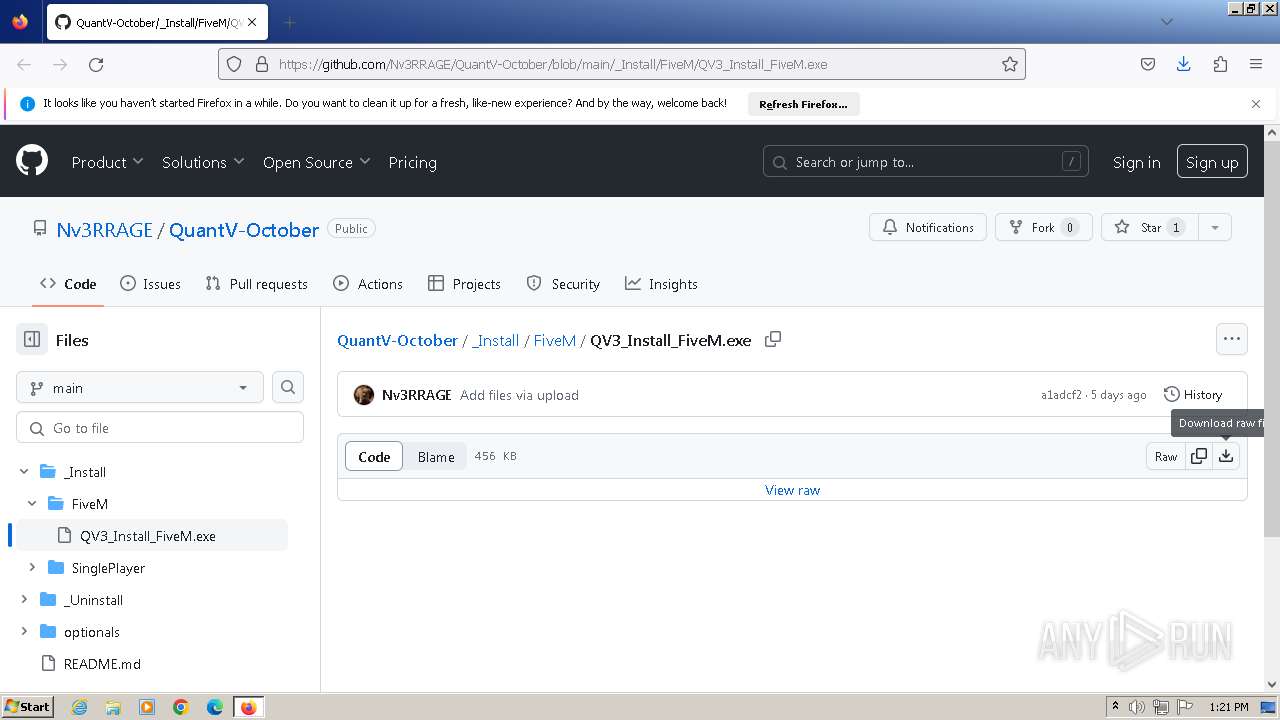This screenshot has width=1280, height=720.
Task: Click the View raw link
Action: 792,490
